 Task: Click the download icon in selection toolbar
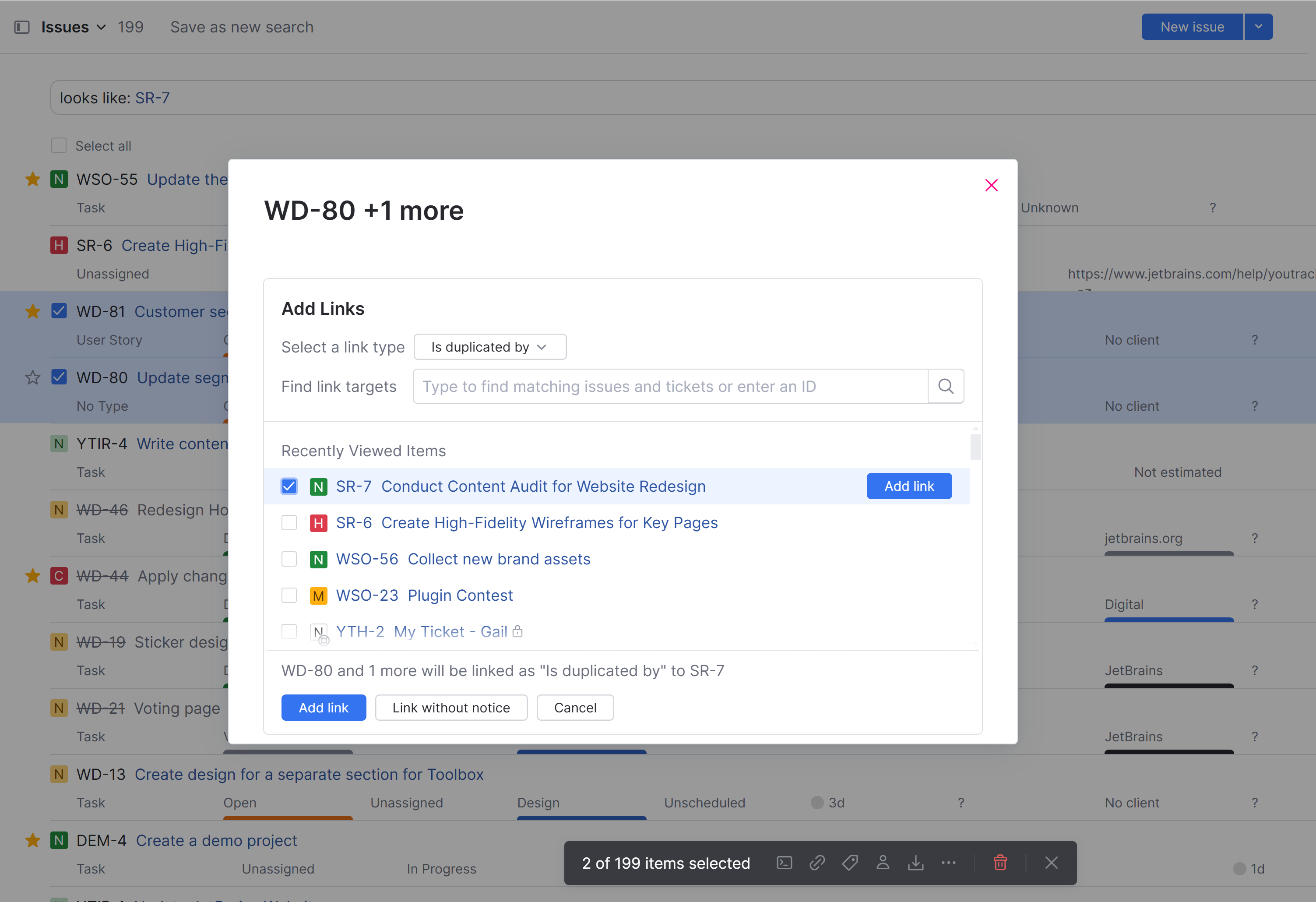tap(916, 863)
